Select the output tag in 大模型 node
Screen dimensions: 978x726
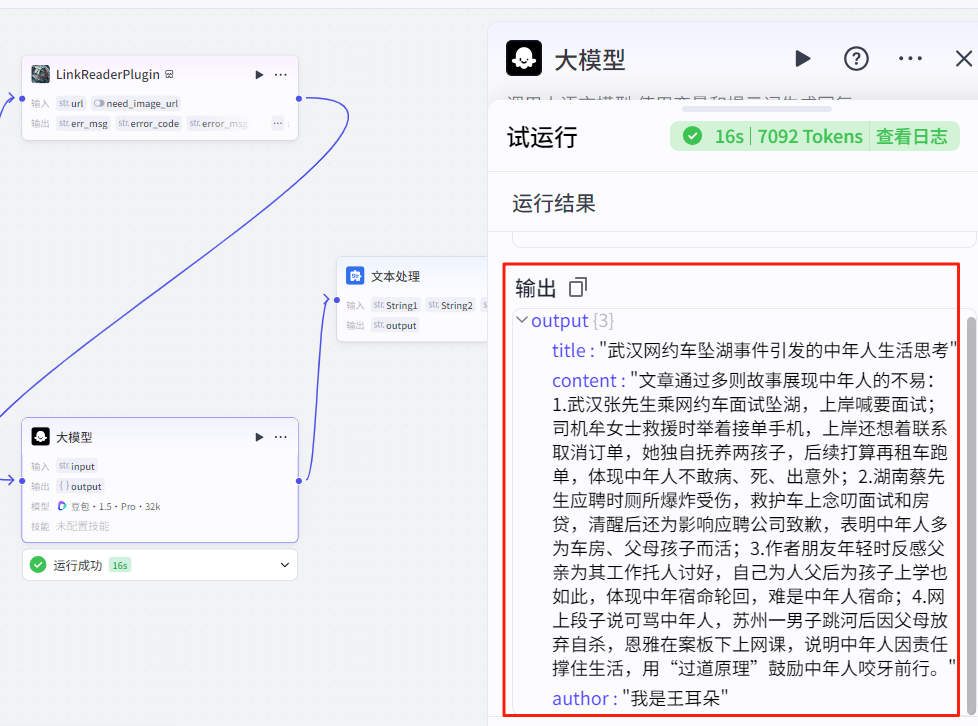[80, 486]
